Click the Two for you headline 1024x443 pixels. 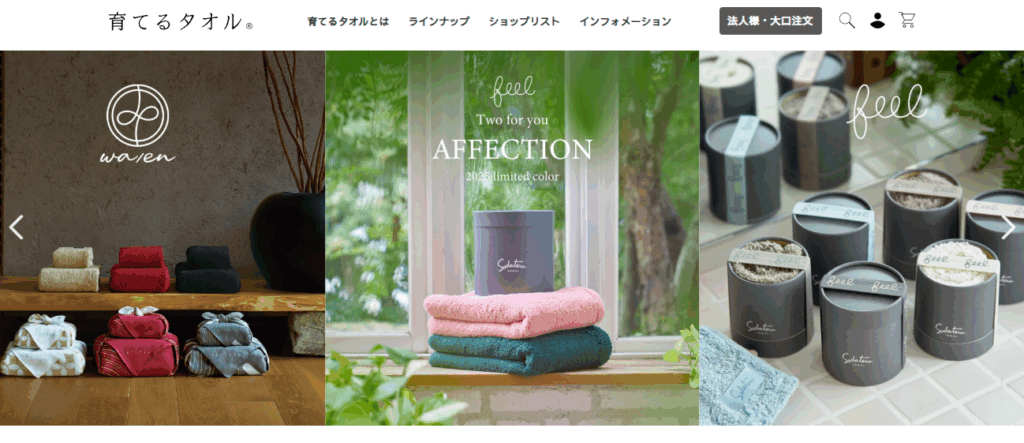(x=512, y=120)
